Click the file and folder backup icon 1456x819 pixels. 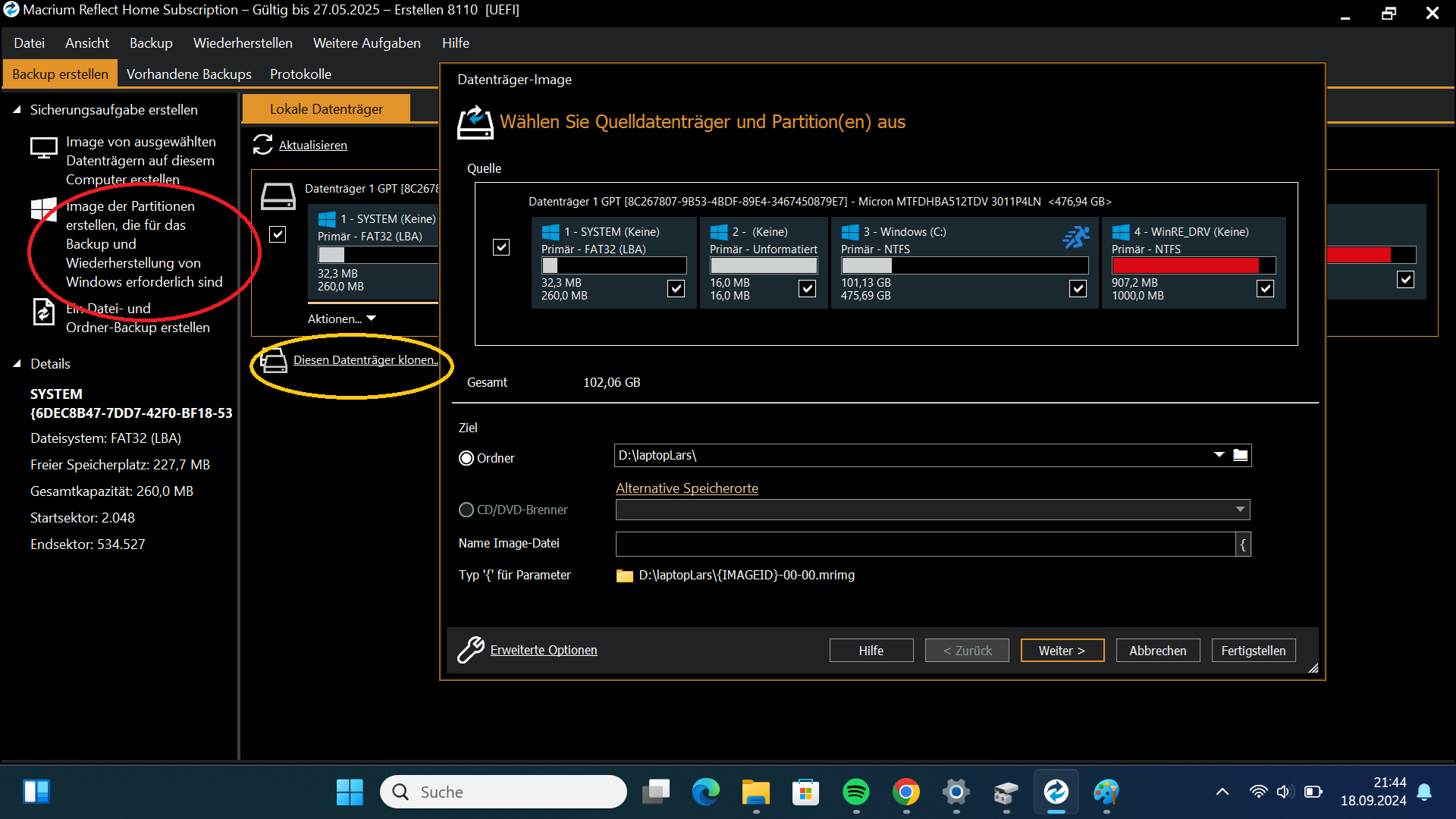pyautogui.click(x=43, y=312)
